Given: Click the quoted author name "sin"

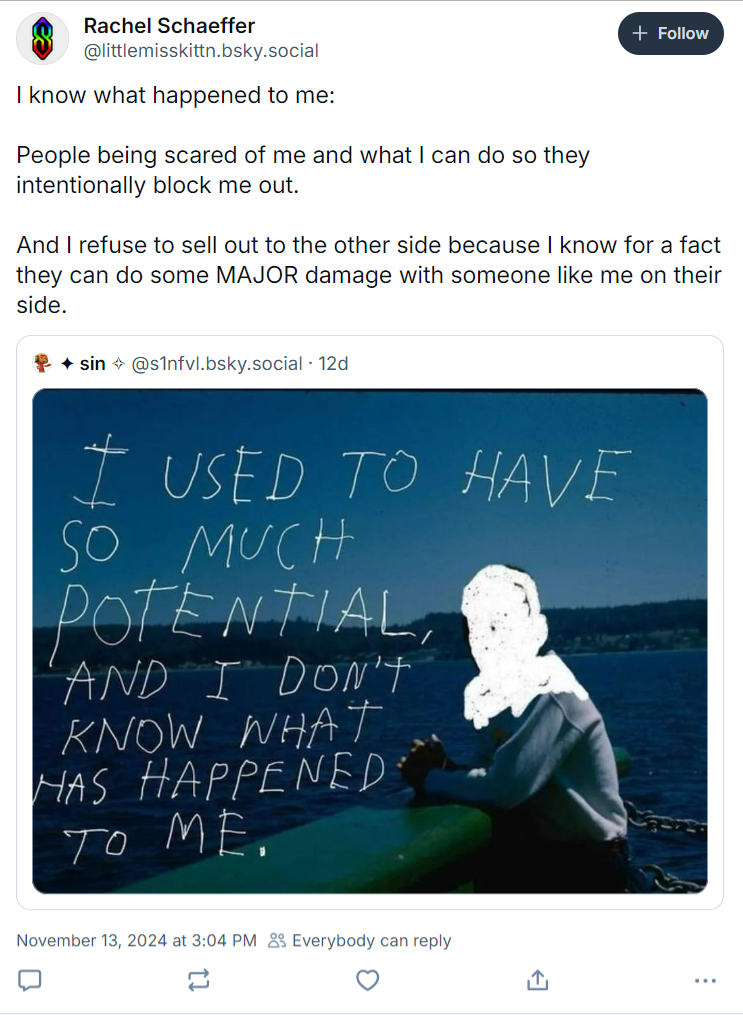Looking at the screenshot, I should (92, 363).
